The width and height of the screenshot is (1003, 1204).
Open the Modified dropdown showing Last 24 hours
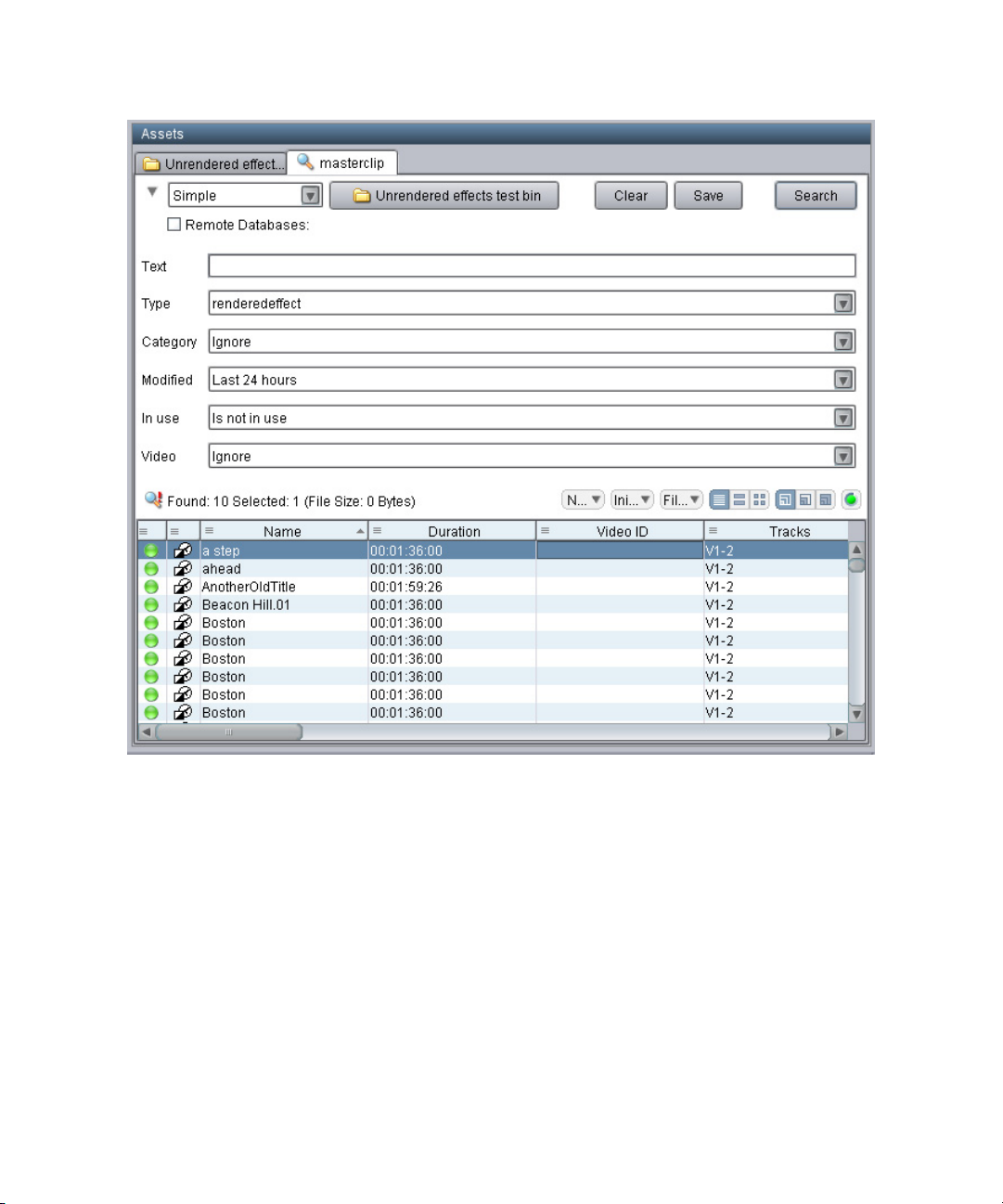[x=532, y=380]
